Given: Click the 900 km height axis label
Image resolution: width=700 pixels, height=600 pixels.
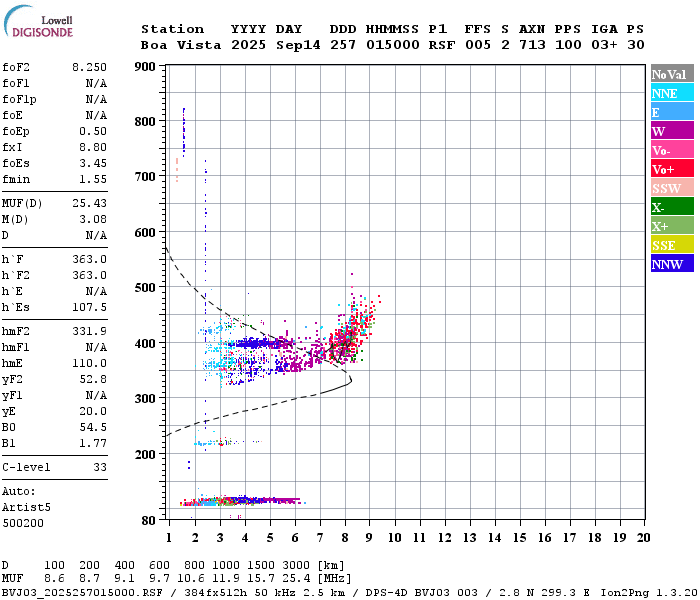Looking at the screenshot, I should point(145,67).
